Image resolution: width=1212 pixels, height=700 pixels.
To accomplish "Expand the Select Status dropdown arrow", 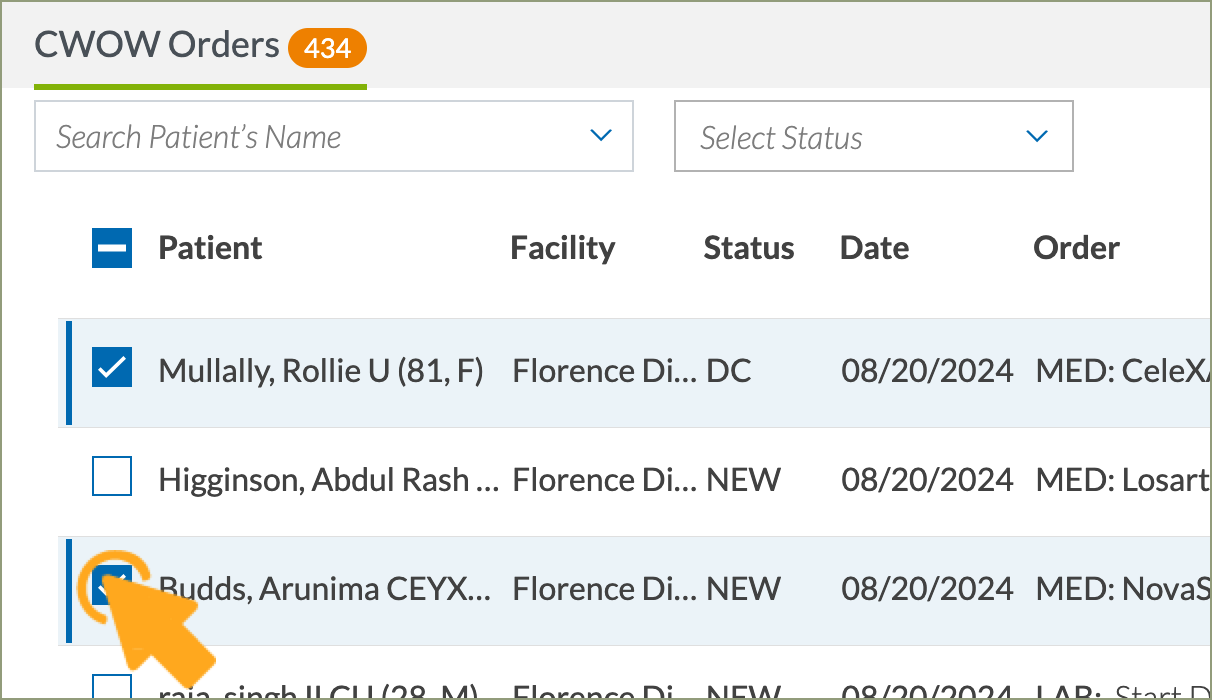I will click(x=1037, y=136).
